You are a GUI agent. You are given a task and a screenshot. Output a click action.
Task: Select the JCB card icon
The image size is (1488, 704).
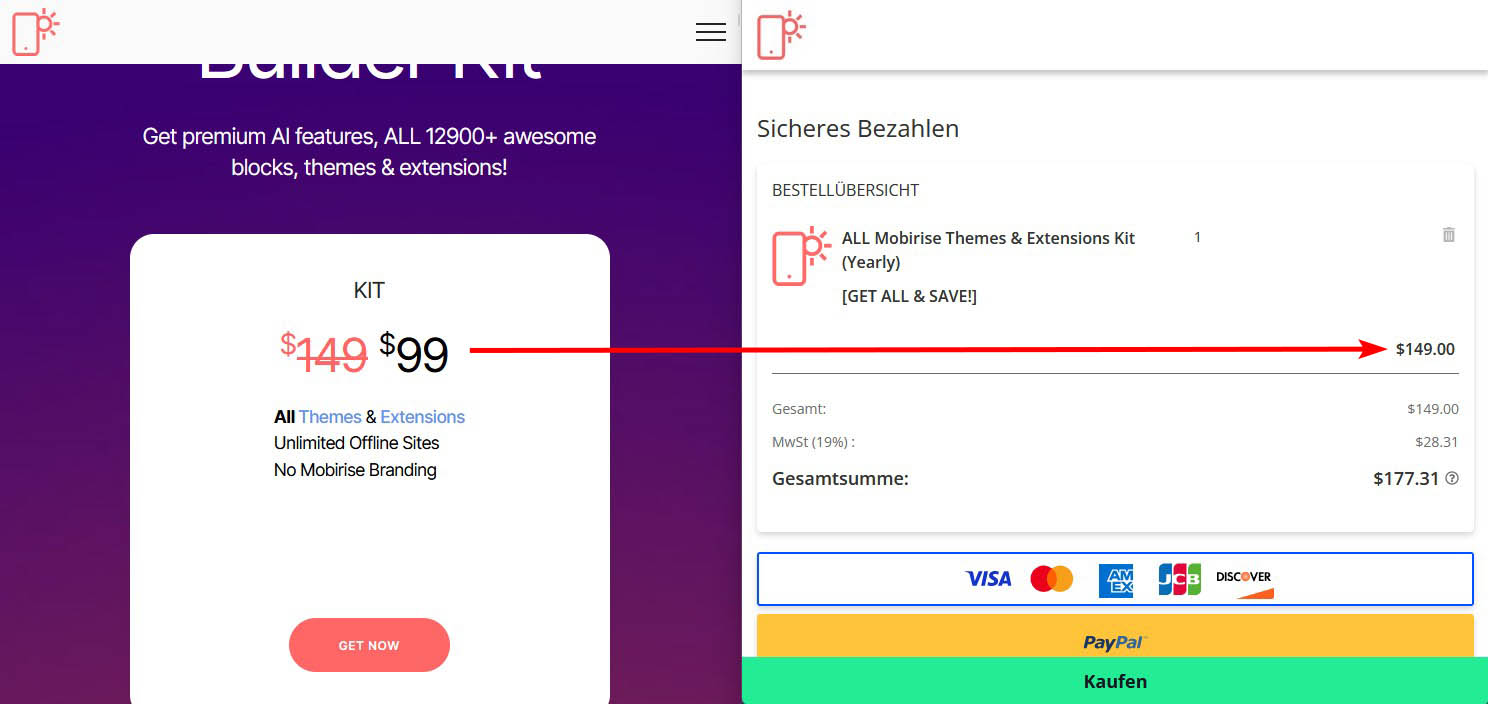[1179, 579]
